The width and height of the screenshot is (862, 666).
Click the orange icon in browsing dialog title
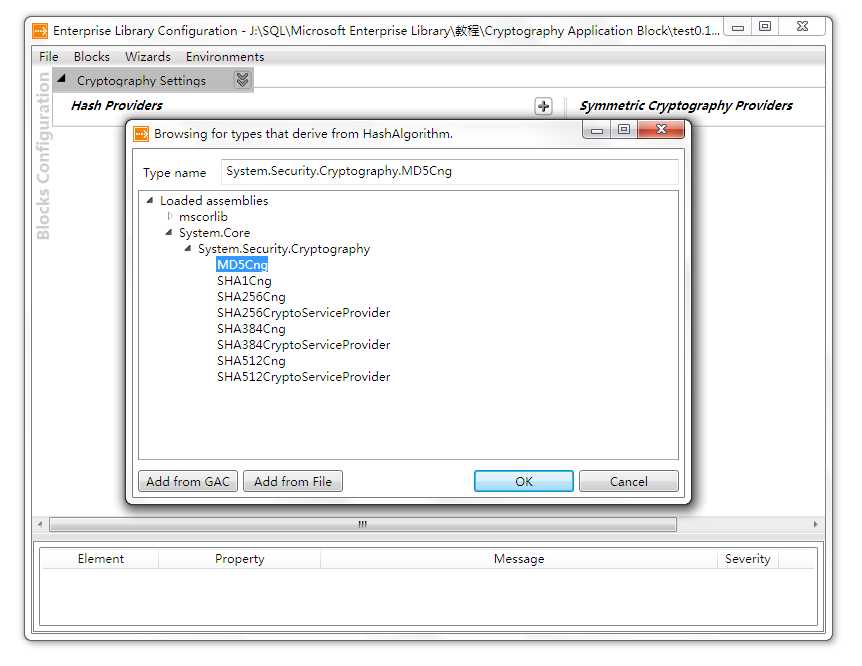[x=141, y=134]
